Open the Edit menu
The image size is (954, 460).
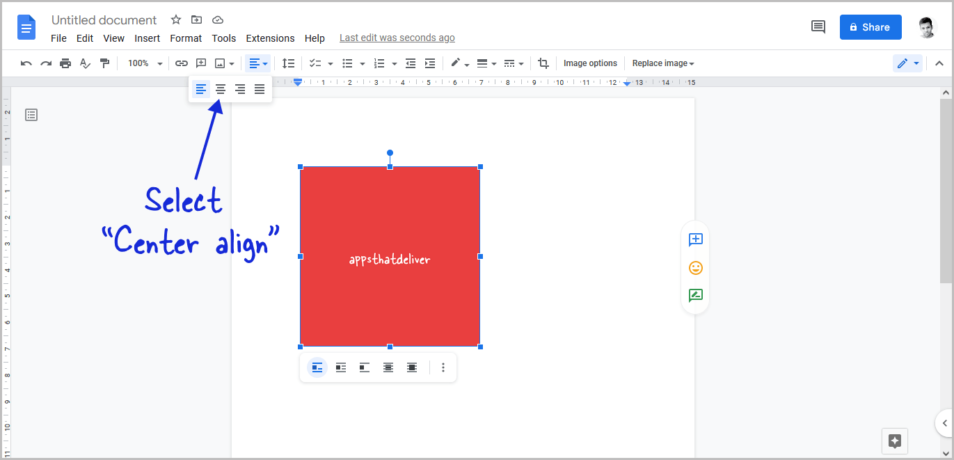[85, 38]
